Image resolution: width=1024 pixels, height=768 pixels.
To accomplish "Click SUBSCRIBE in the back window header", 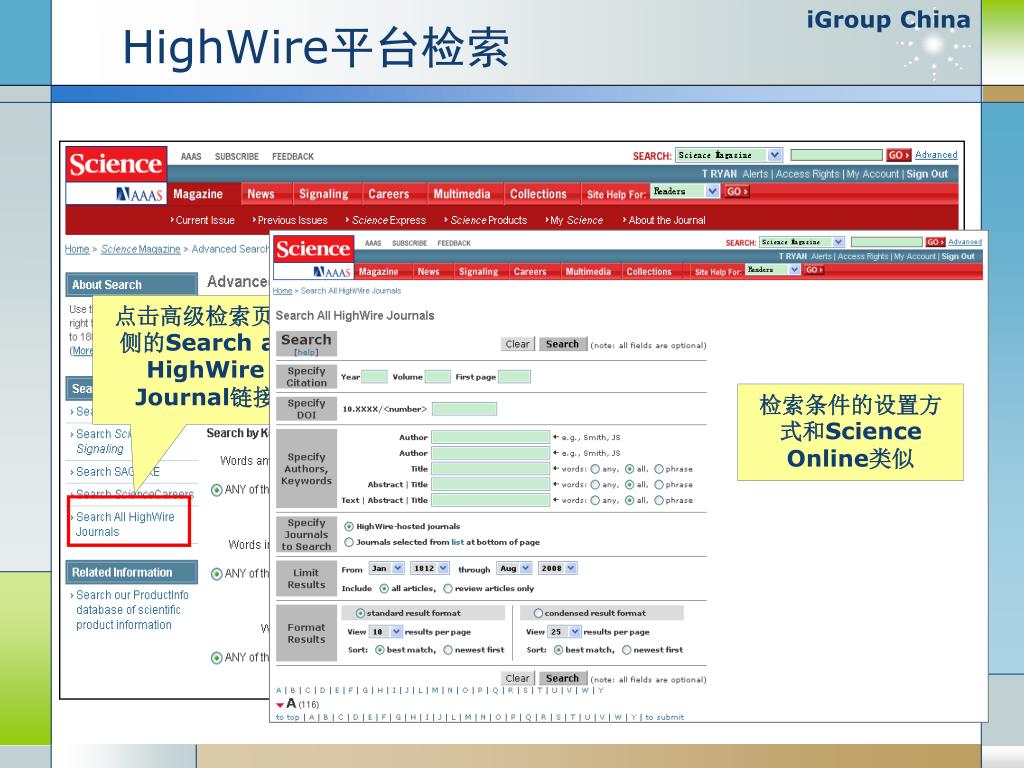I will pos(236,157).
